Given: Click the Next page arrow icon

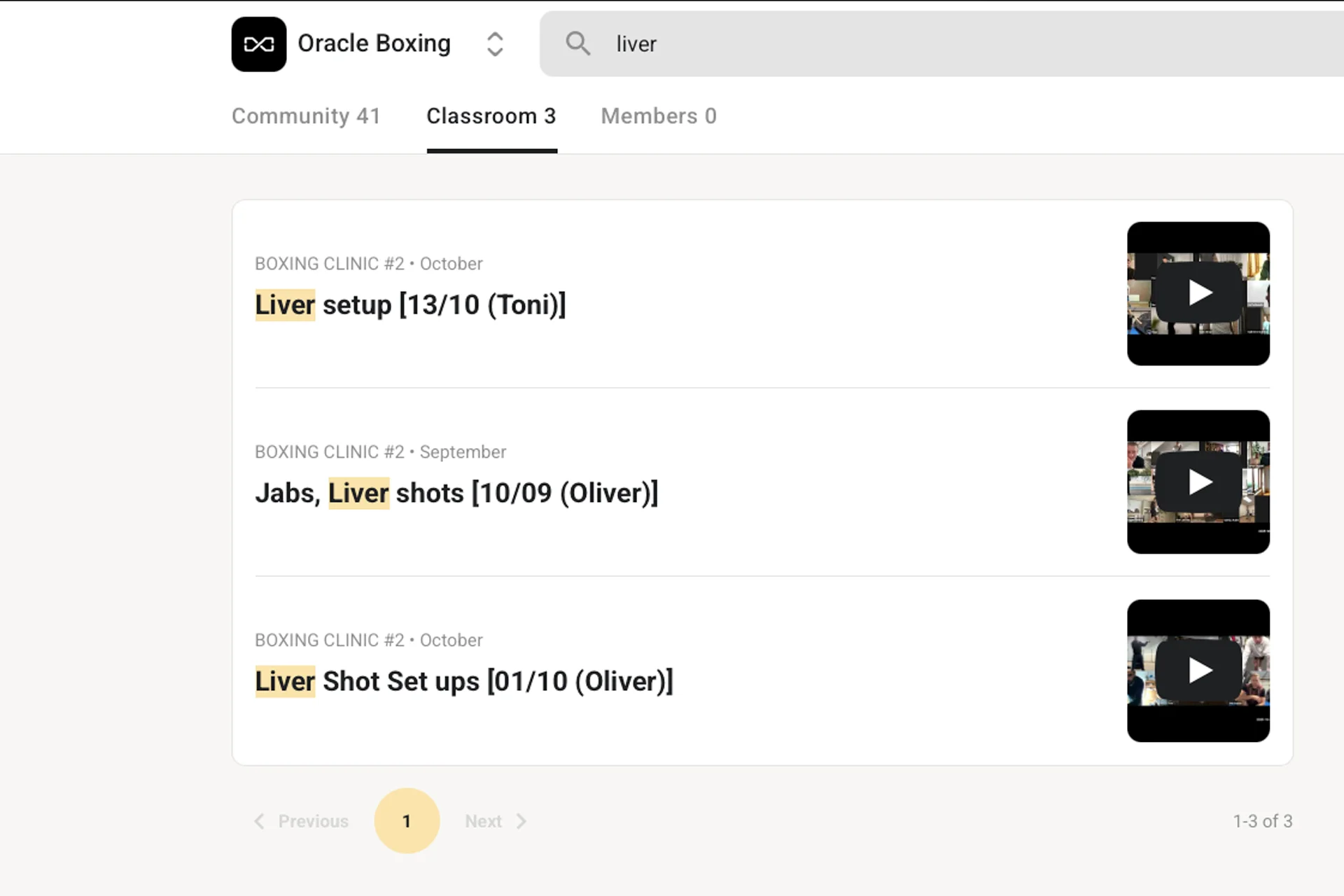Looking at the screenshot, I should point(521,820).
